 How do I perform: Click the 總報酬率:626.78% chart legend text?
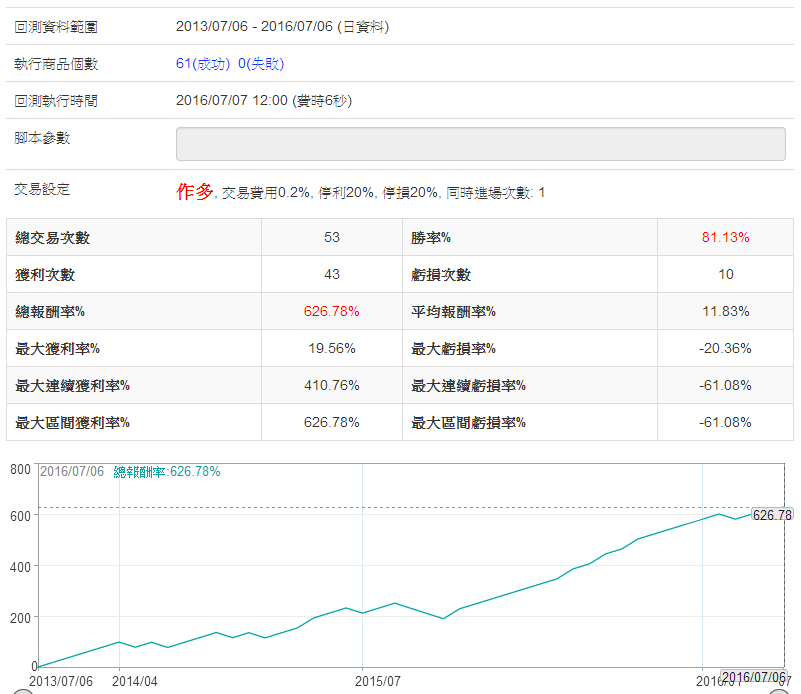coord(167,472)
